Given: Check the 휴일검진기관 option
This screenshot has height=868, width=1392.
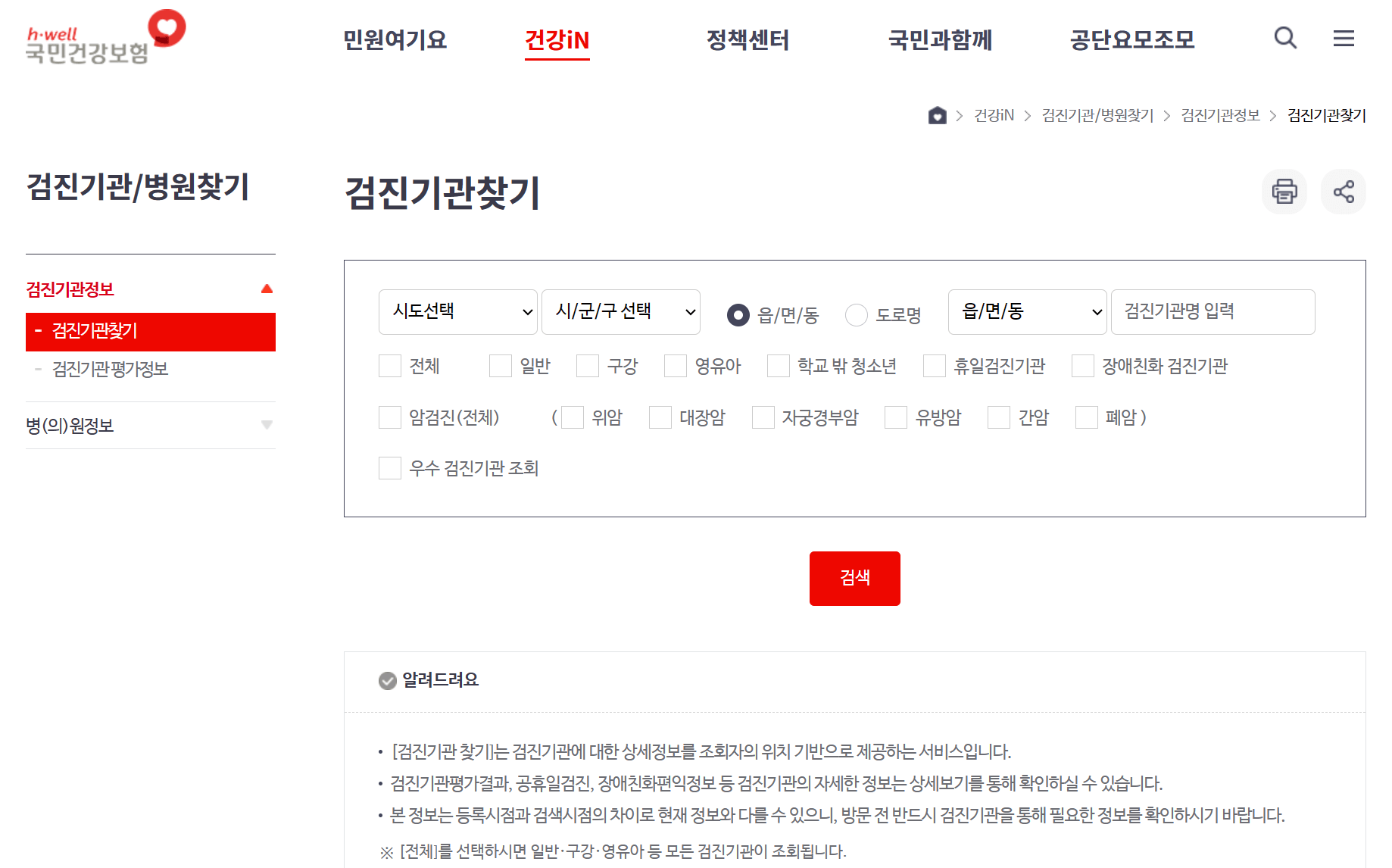Looking at the screenshot, I should [x=934, y=366].
